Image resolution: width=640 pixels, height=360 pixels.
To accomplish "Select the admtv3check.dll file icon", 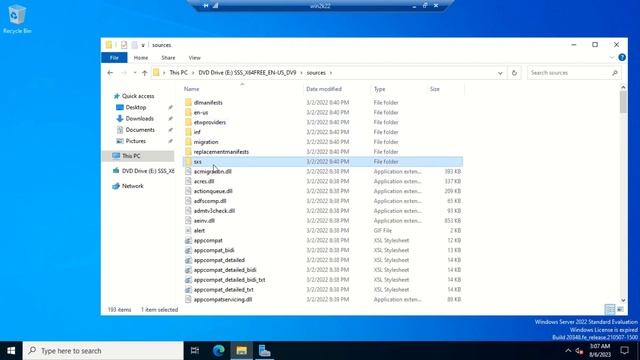I will click(x=188, y=211).
